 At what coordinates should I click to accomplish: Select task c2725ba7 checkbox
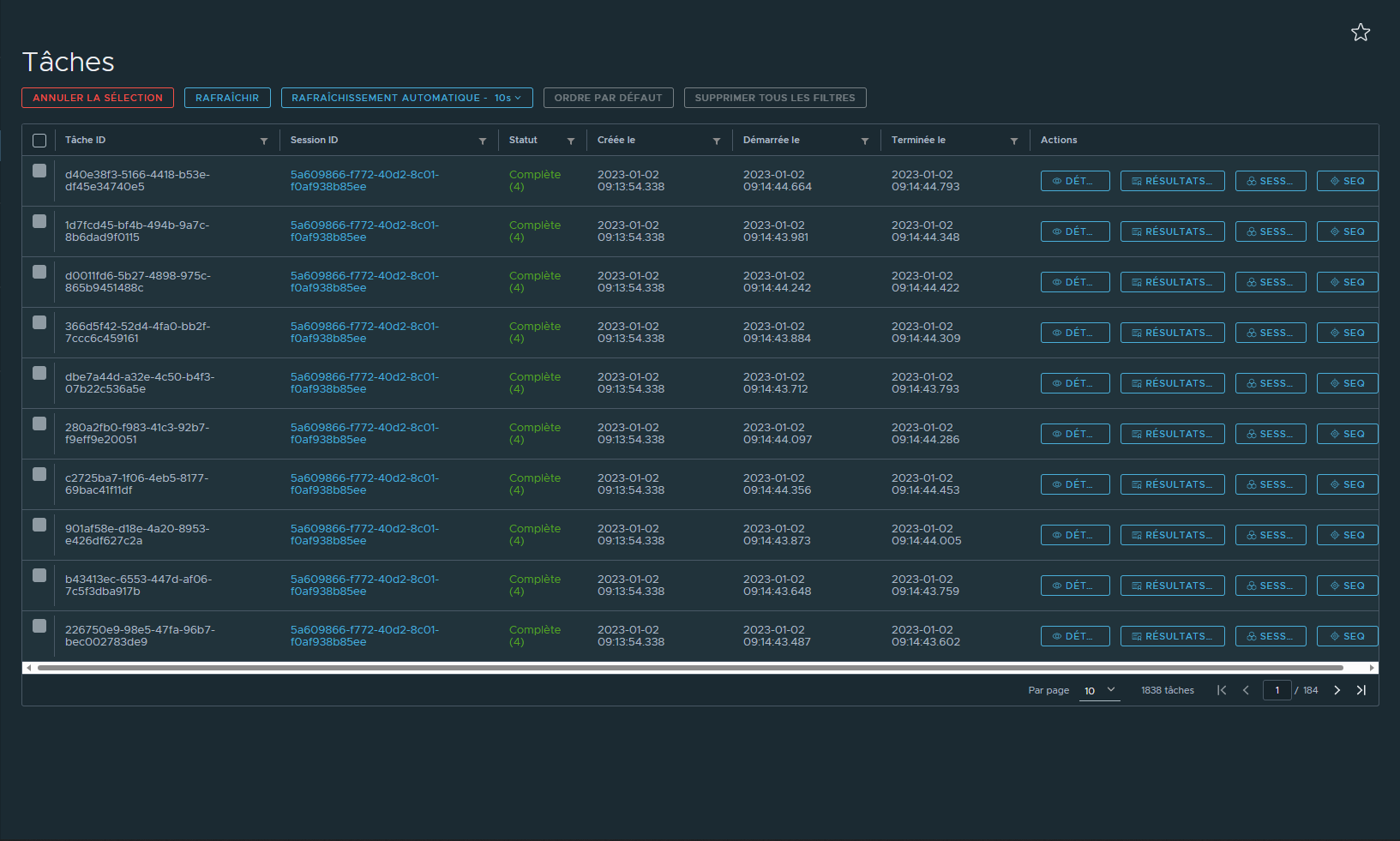tap(39, 474)
